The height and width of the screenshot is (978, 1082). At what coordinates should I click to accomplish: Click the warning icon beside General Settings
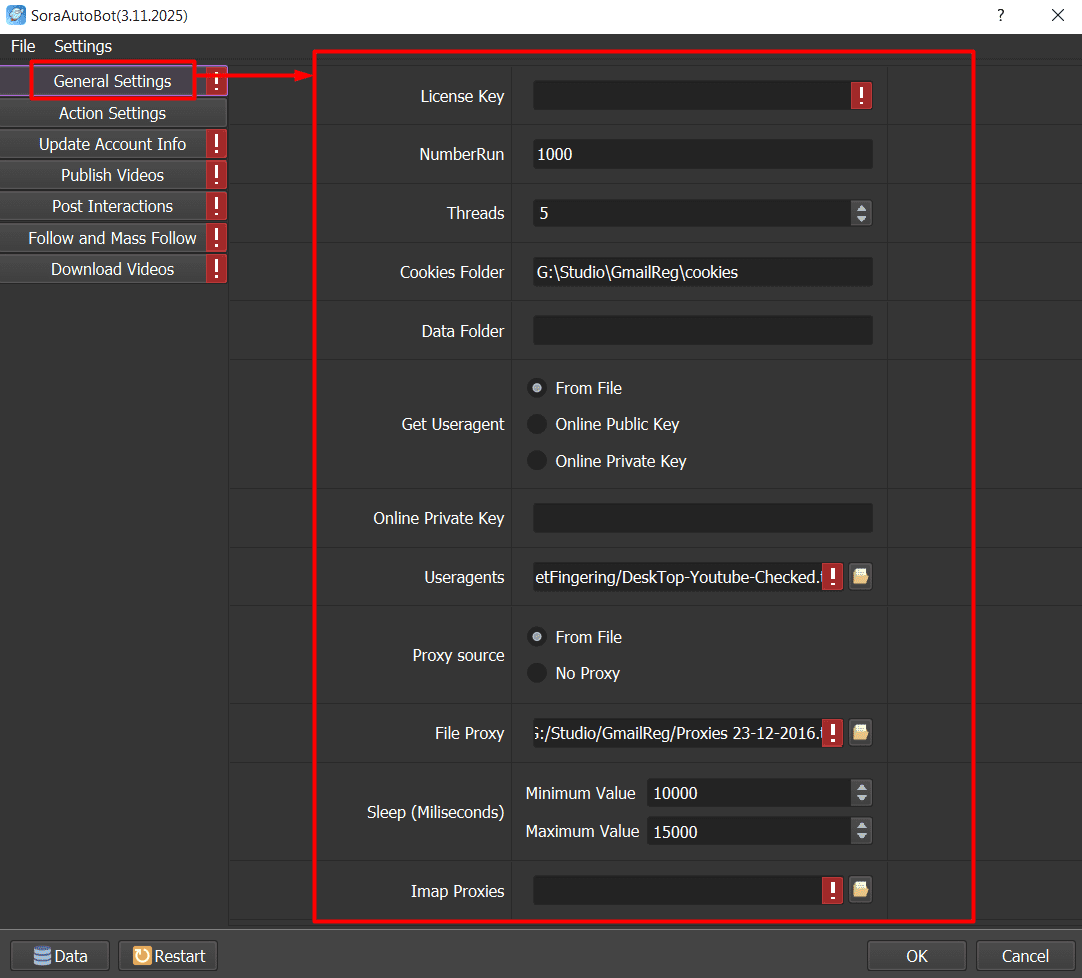pyautogui.click(x=217, y=81)
